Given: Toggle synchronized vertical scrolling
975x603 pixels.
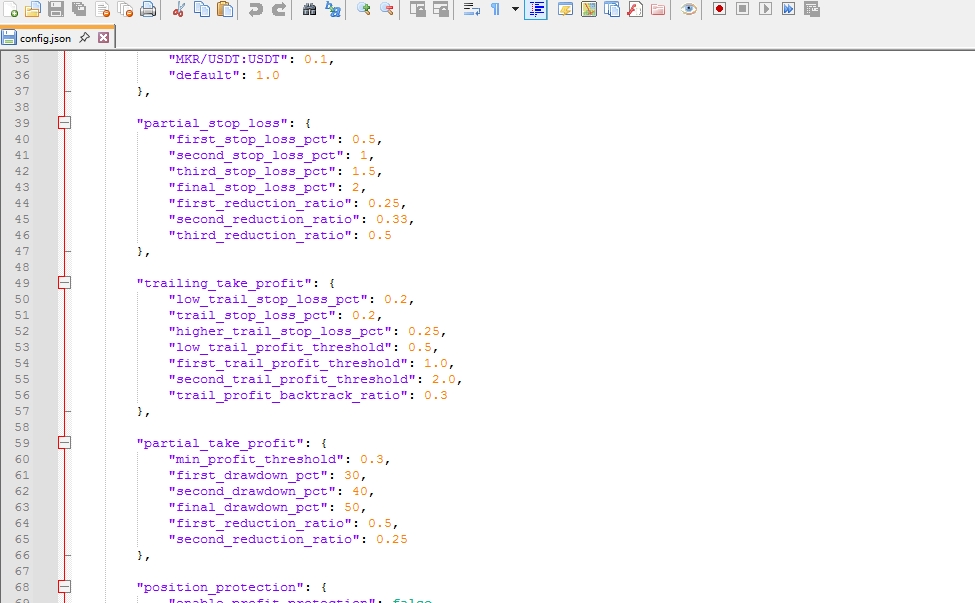Looking at the screenshot, I should coord(417,9).
